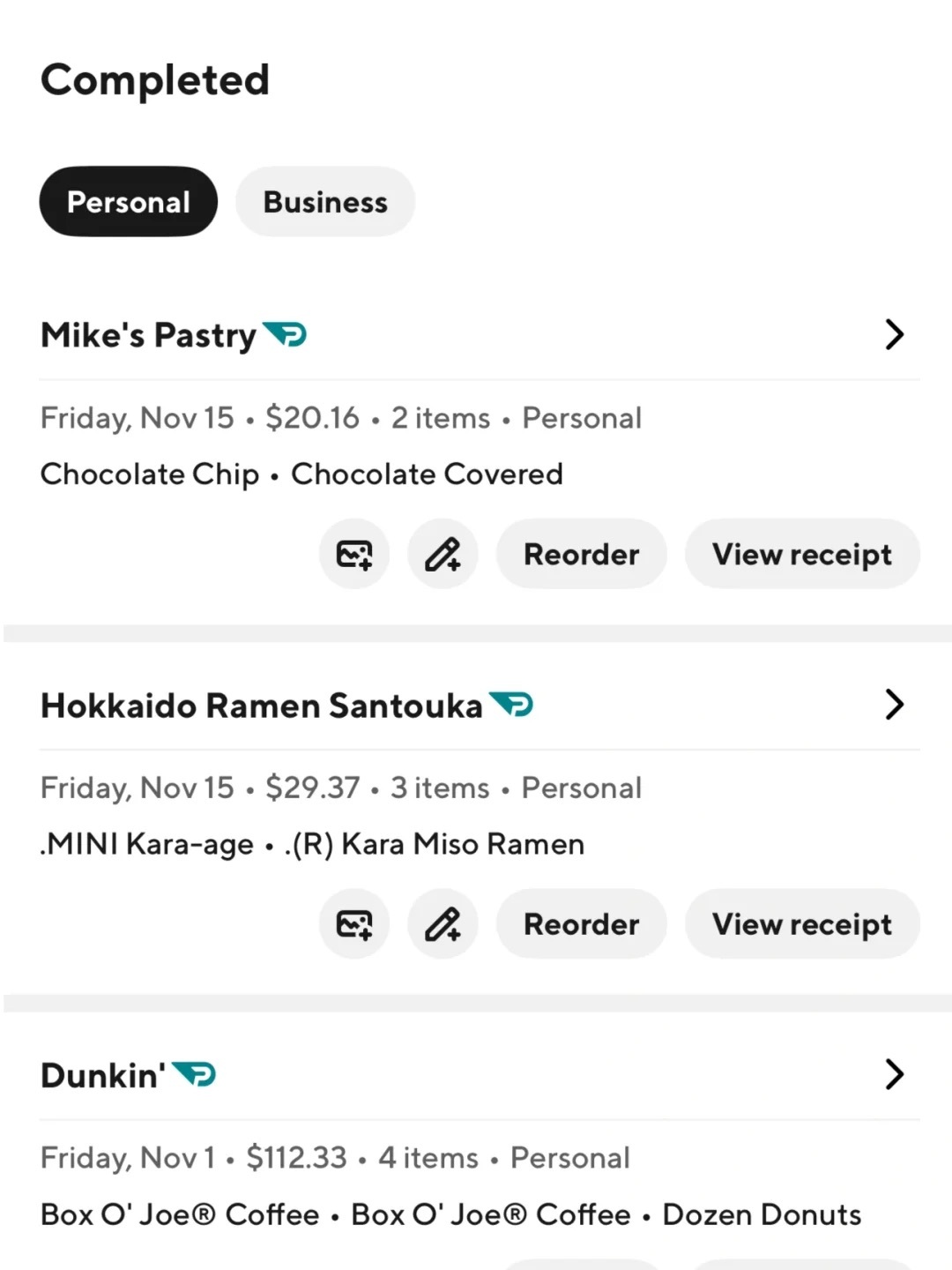Add photo review for Hokkaido Ramen order
Viewport: 952px width, 1270px height.
point(354,923)
